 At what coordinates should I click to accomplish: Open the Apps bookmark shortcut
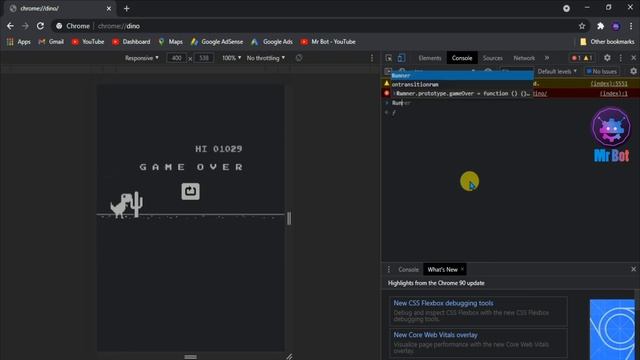[19, 42]
